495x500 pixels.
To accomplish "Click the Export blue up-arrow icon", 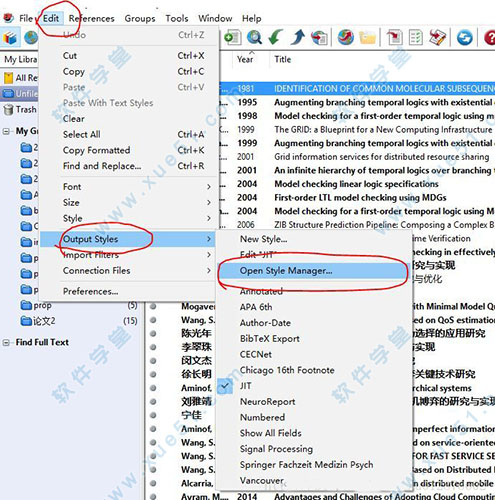I will [x=298, y=37].
